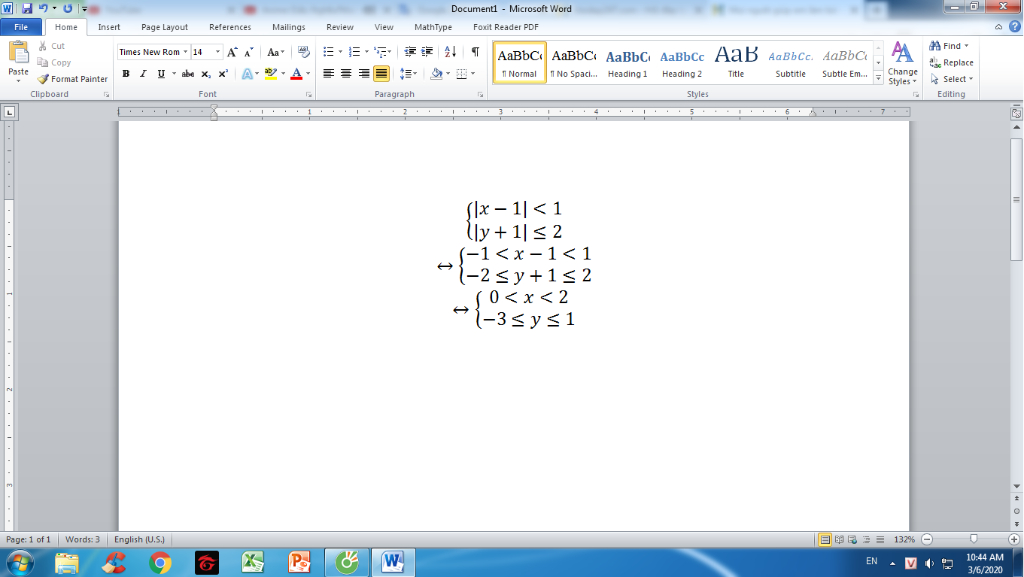Open Word Help question mark icon

click(x=1014, y=27)
